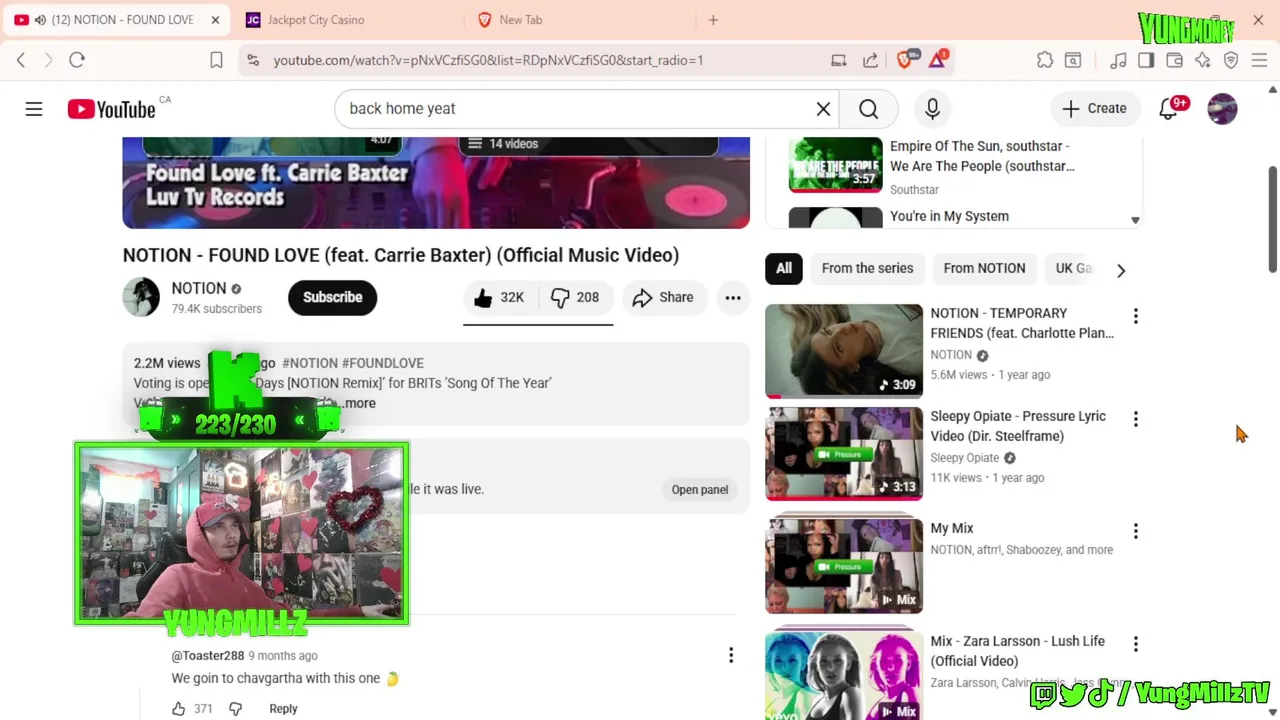The image size is (1280, 720).
Task: Open the account avatar menu
Action: pos(1222,109)
